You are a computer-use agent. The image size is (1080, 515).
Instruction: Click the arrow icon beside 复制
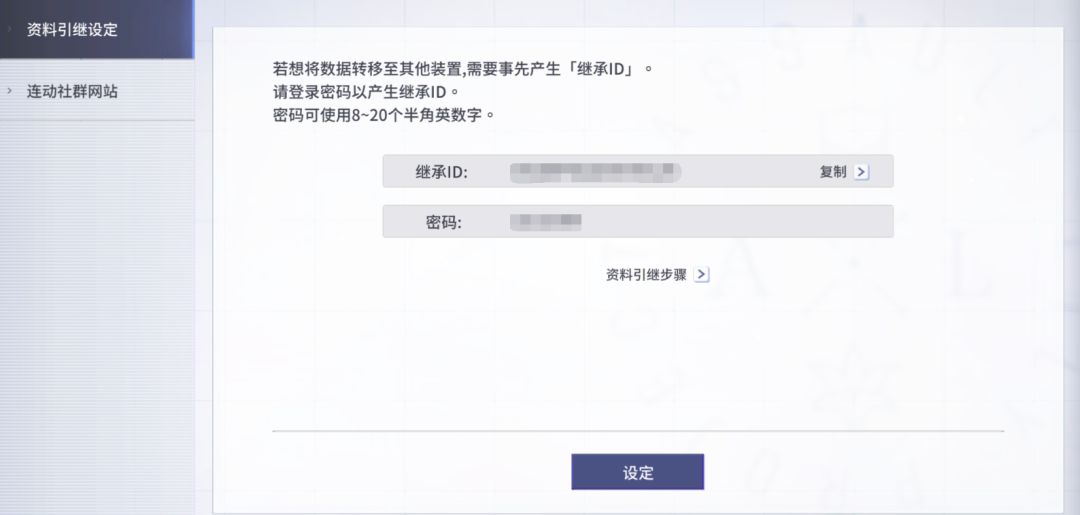coord(861,172)
